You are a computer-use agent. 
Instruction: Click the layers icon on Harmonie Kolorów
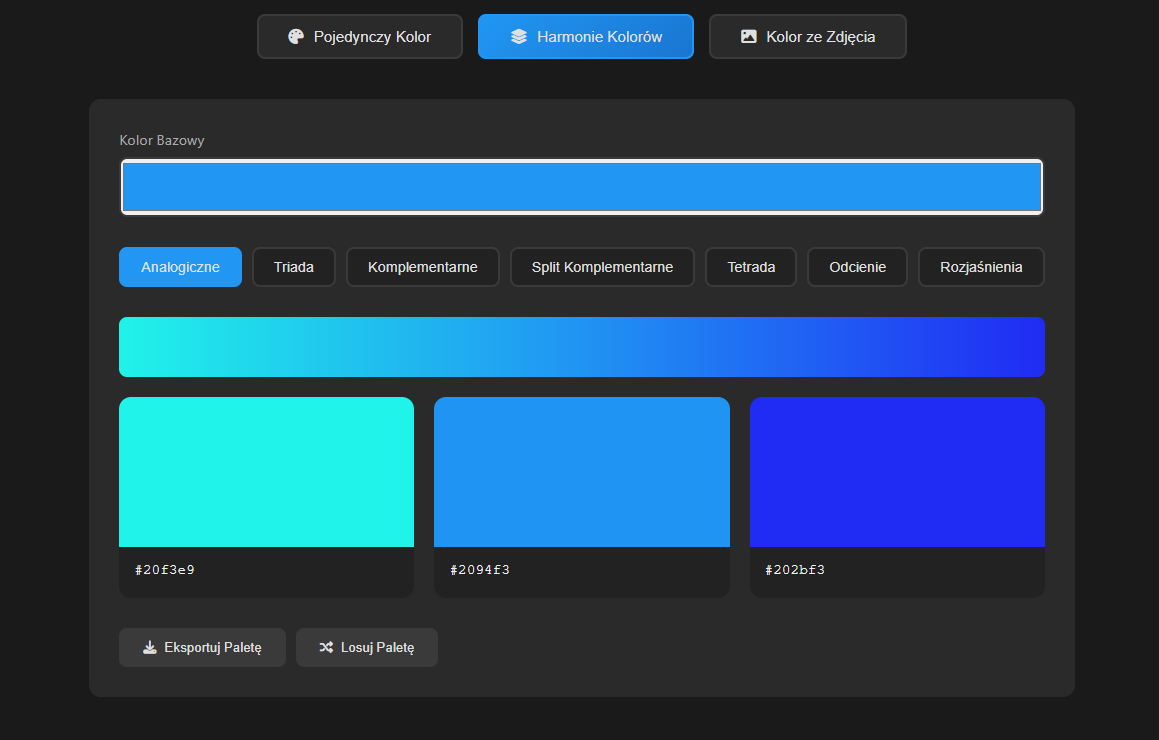pos(519,36)
